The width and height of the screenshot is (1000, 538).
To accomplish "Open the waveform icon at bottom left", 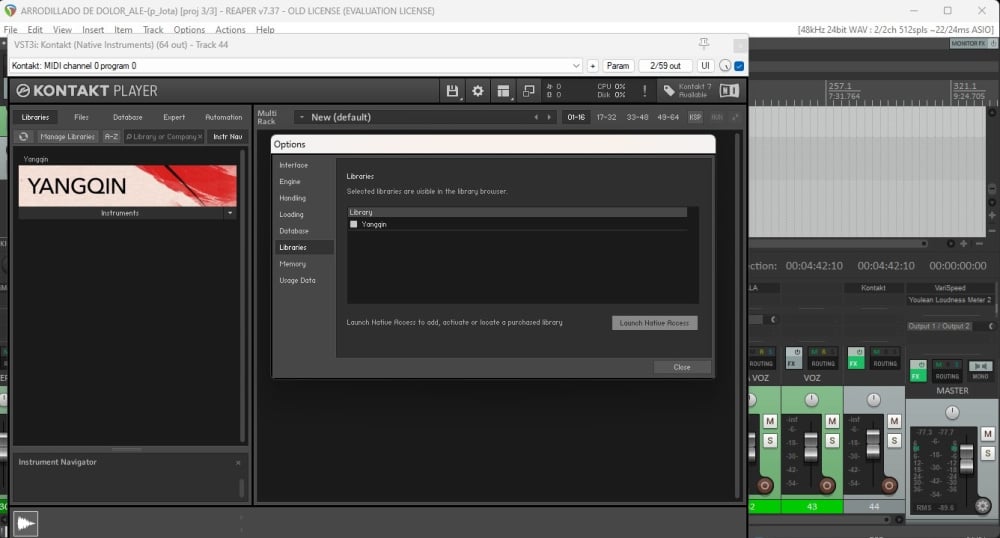I will click(x=26, y=524).
